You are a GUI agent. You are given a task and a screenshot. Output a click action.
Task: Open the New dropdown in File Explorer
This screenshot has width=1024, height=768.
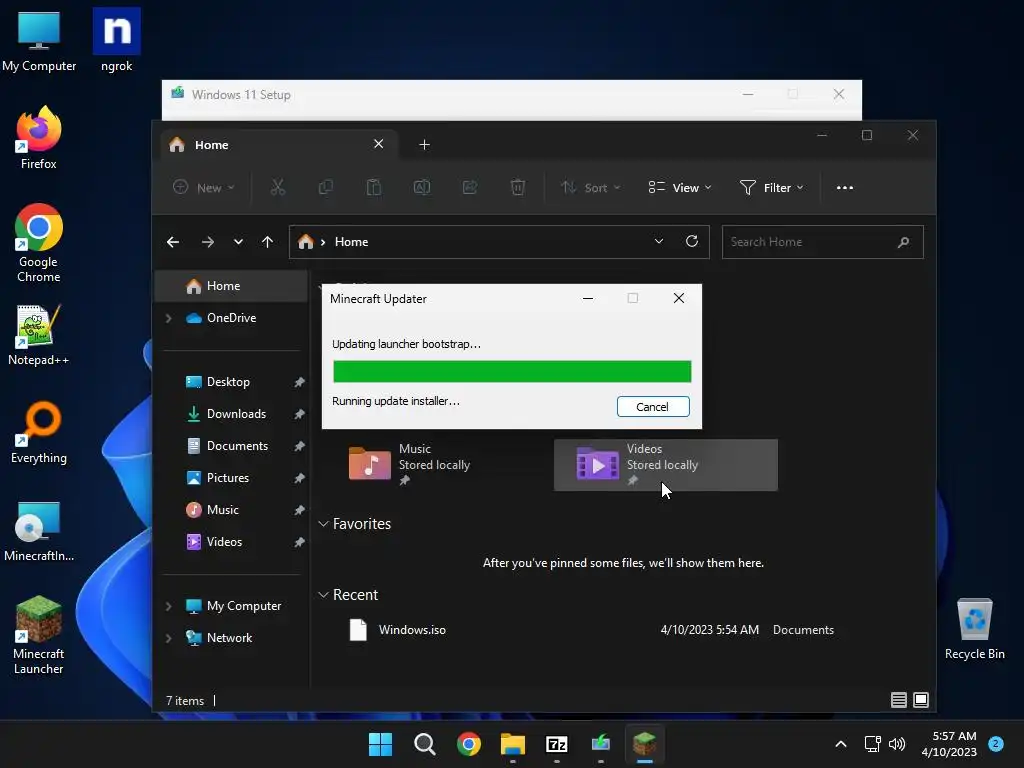204,188
